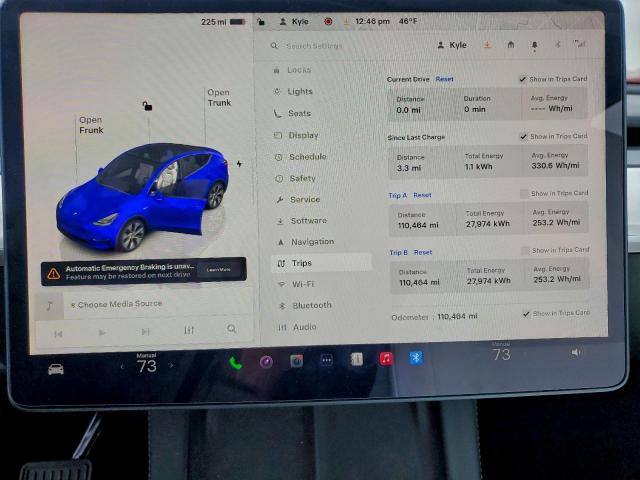This screenshot has height=480, width=640.
Task: Tap the Bluetooth icon in settings header
Action: 558,44
